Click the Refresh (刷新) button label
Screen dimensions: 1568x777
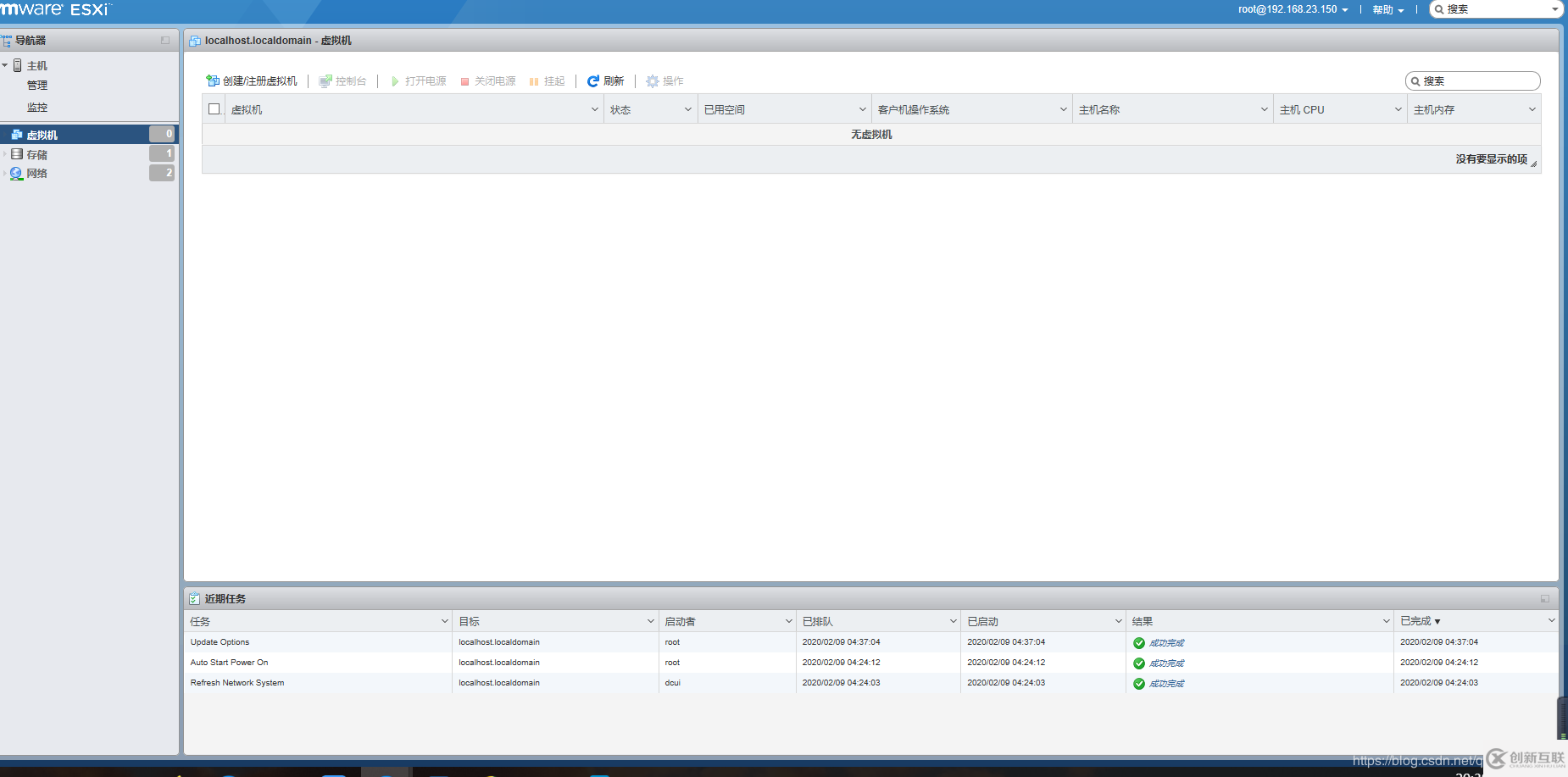pyautogui.click(x=614, y=81)
